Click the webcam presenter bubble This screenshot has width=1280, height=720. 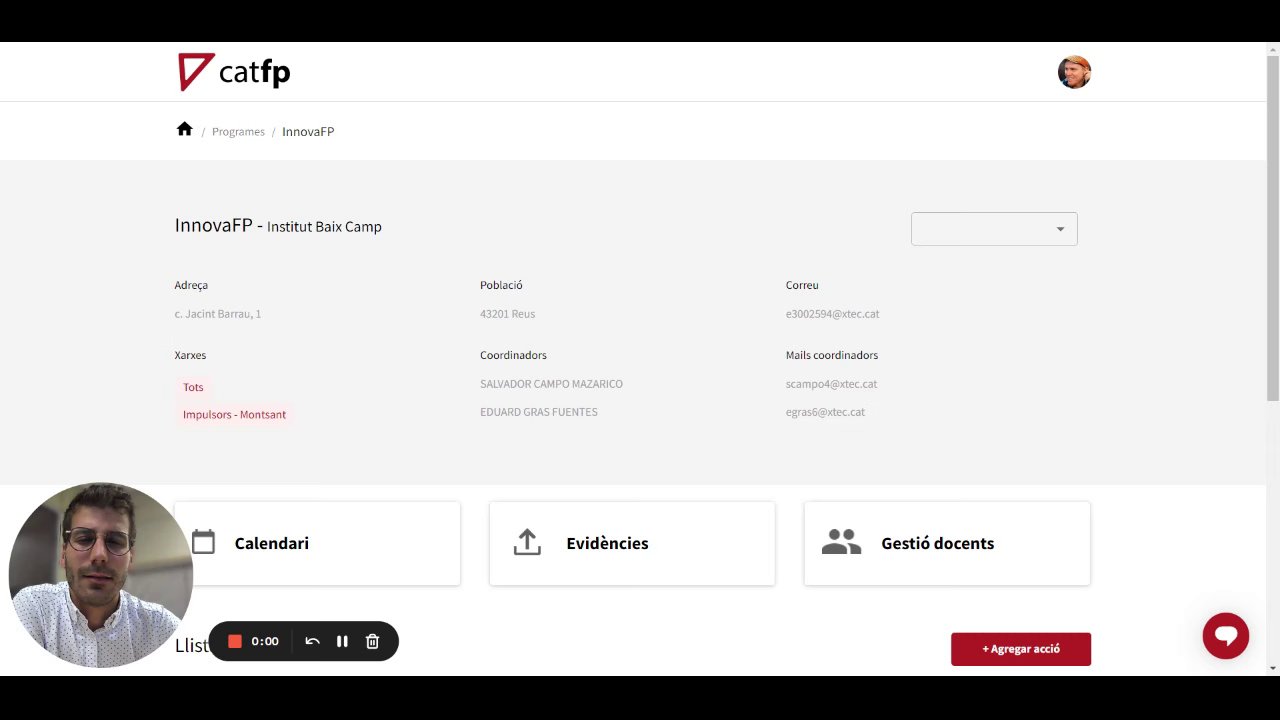point(100,575)
